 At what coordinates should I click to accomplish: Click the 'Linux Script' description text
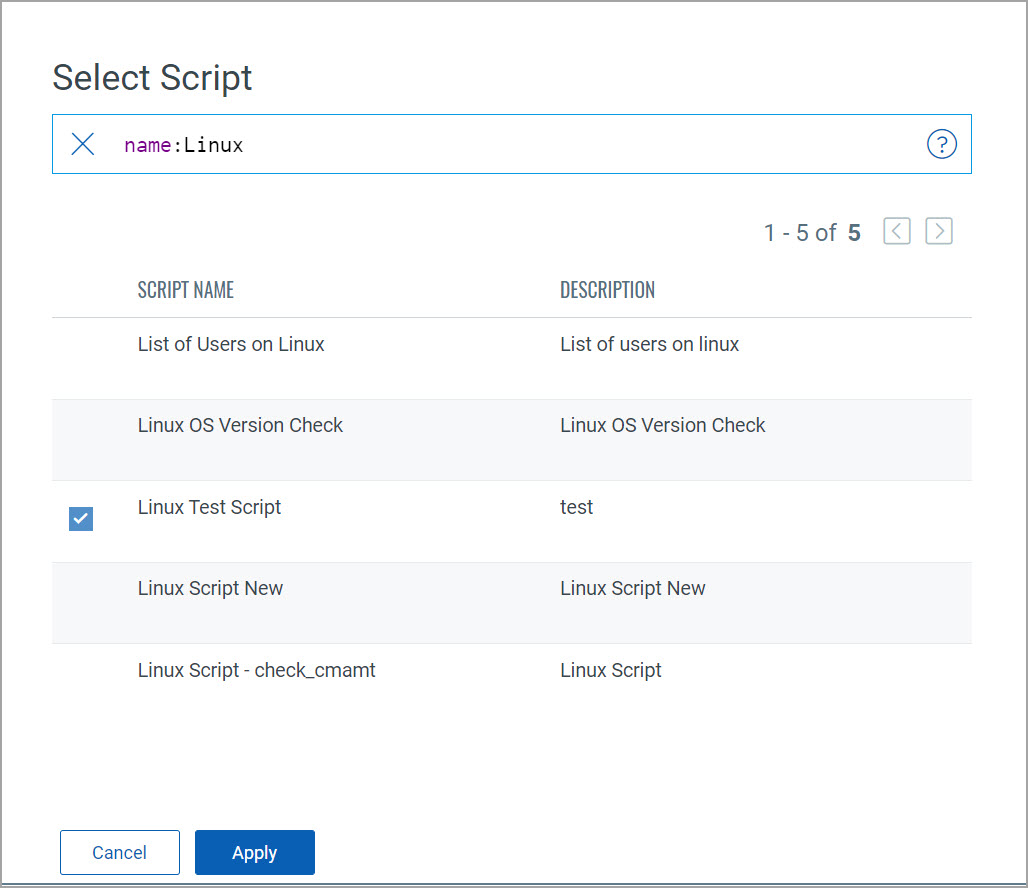(x=610, y=671)
